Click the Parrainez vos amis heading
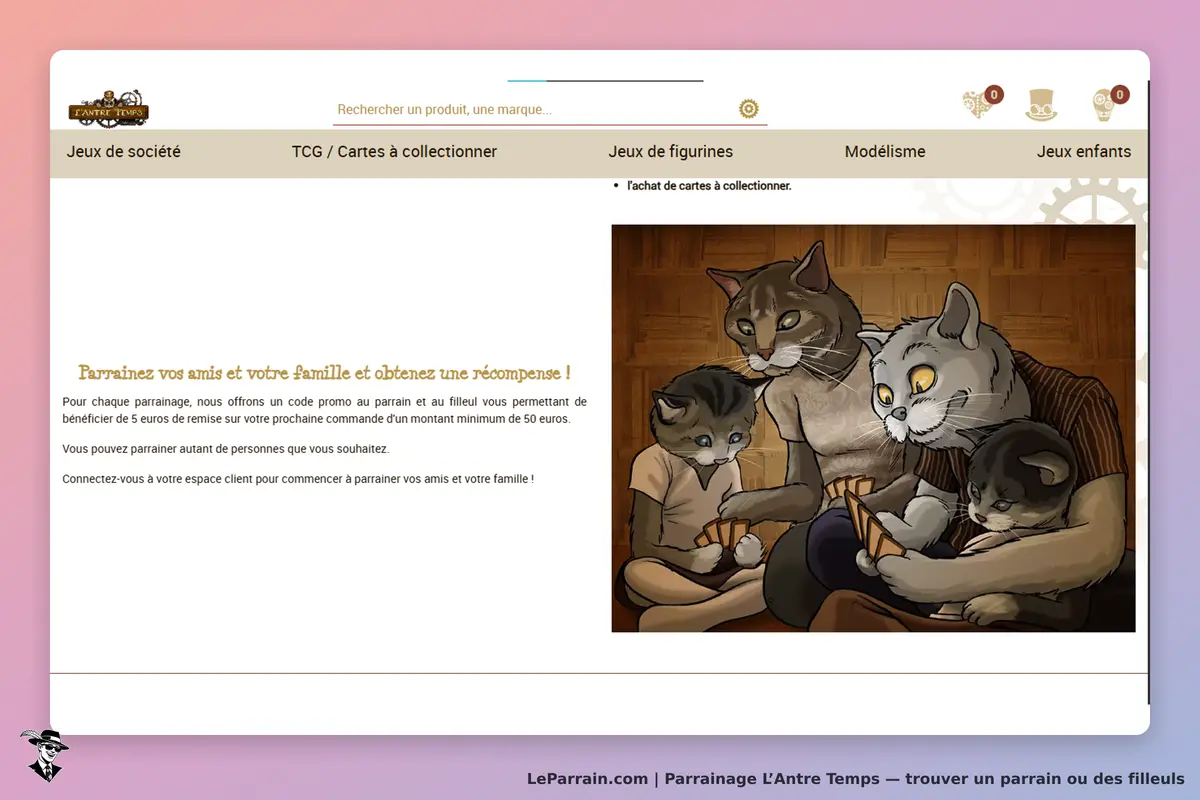Screen dimensions: 1200x800 click(324, 373)
